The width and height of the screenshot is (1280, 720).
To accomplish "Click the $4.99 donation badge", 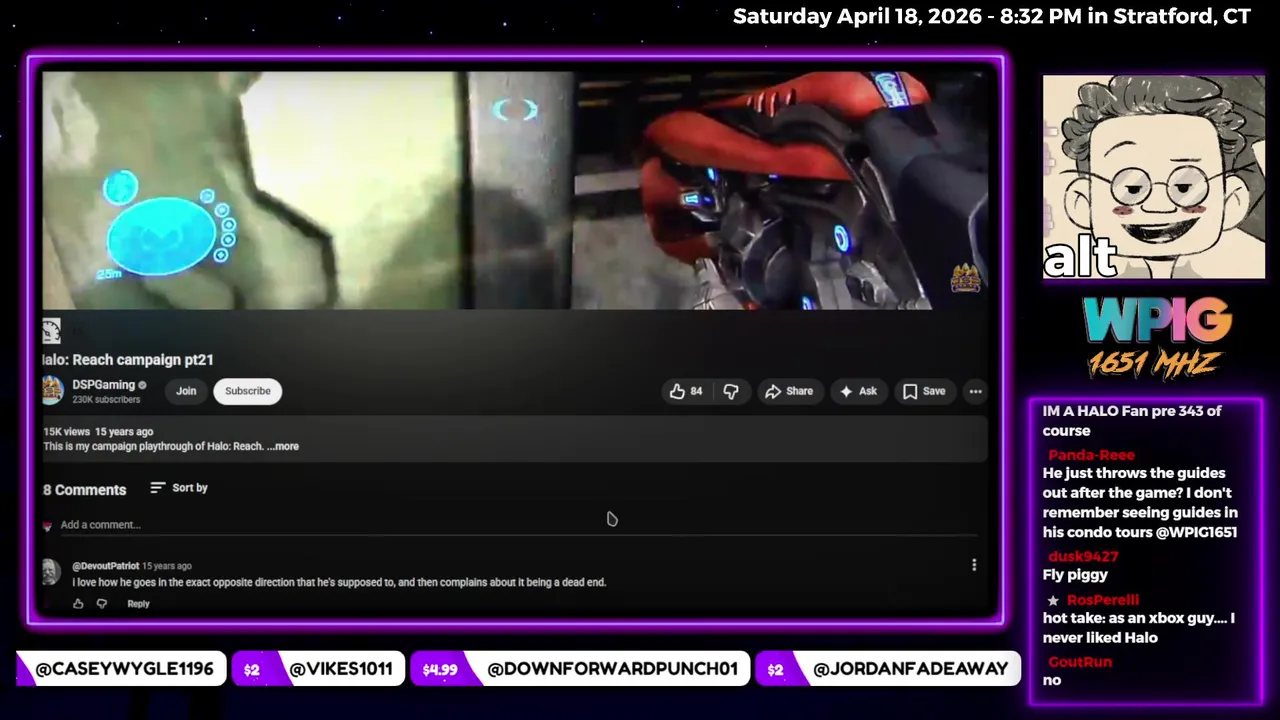I will pos(439,669).
